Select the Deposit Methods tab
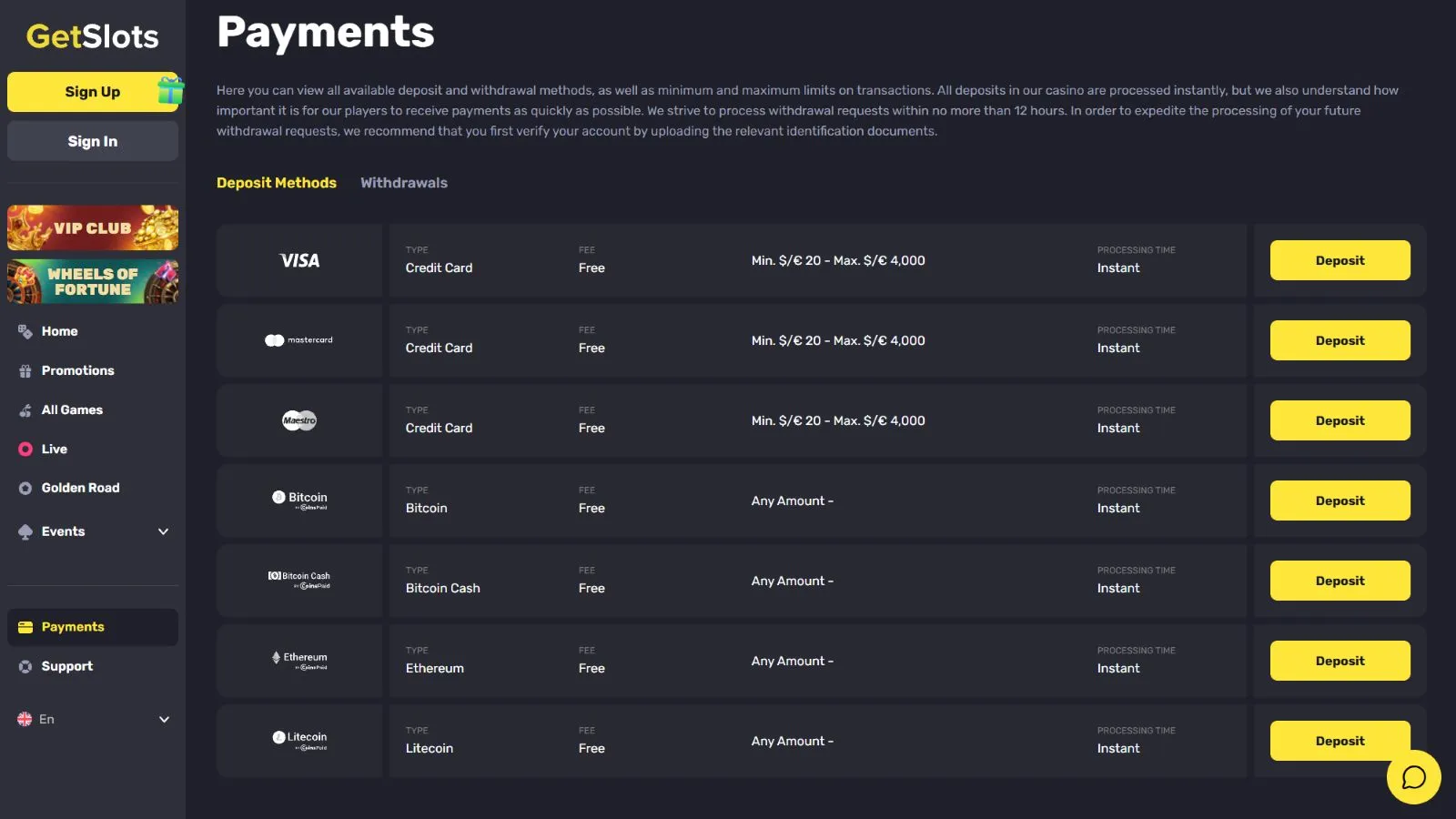This screenshot has height=819, width=1456. [277, 183]
